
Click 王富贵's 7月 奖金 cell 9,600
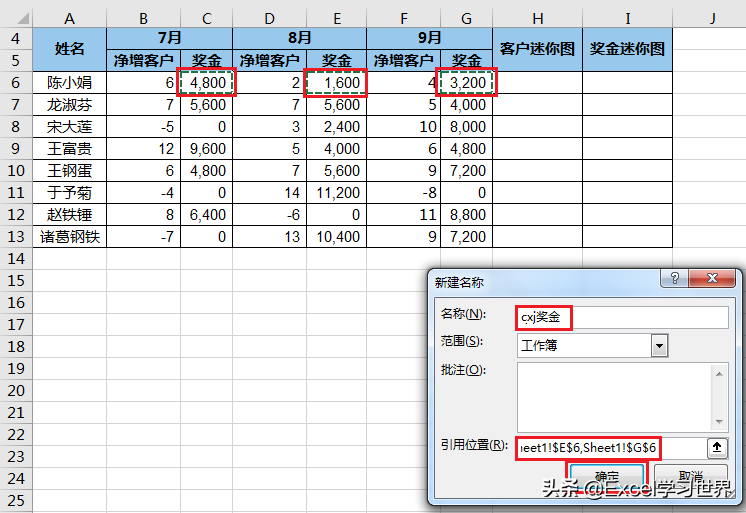(x=206, y=148)
